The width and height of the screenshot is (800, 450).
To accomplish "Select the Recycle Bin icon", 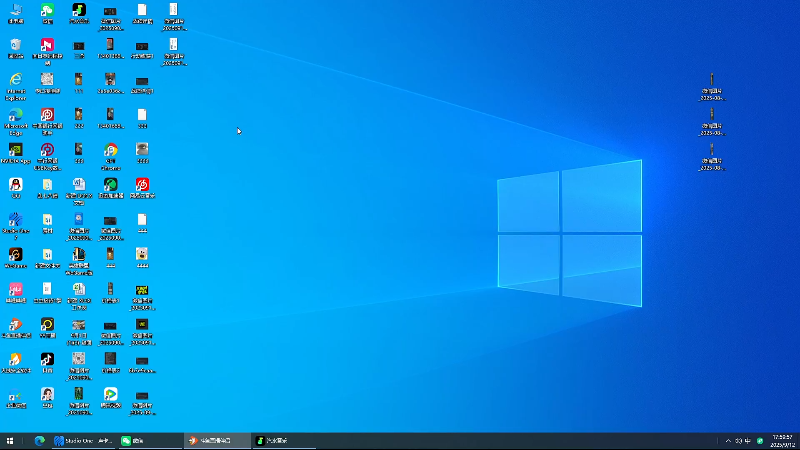I will [x=16, y=48].
